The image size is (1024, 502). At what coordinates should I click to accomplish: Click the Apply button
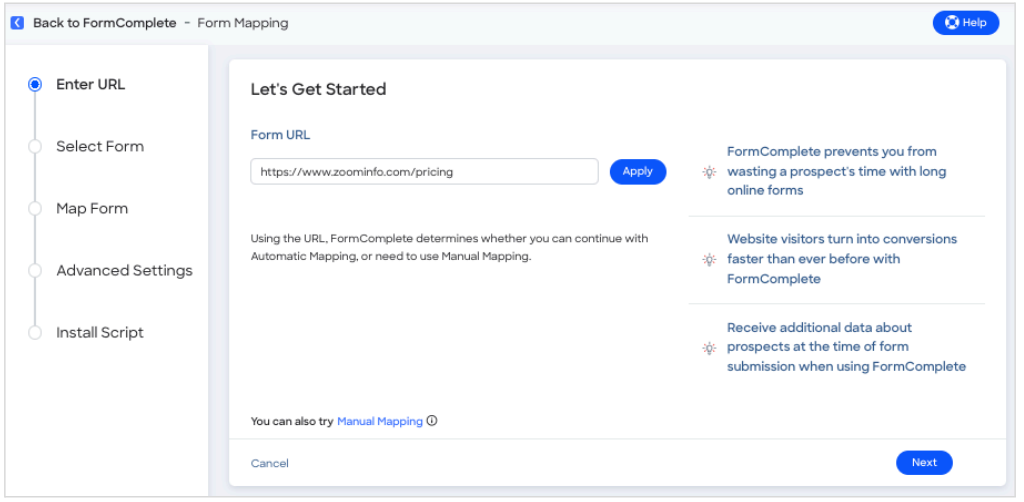coord(637,172)
